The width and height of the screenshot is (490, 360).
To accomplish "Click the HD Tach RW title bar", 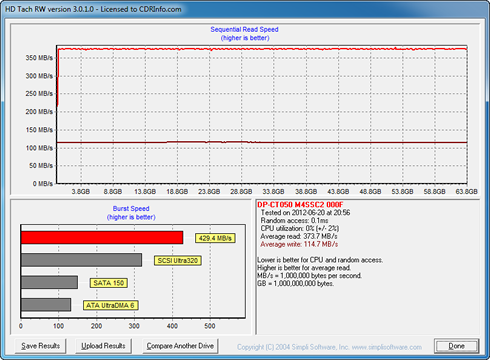I will (245, 9).
